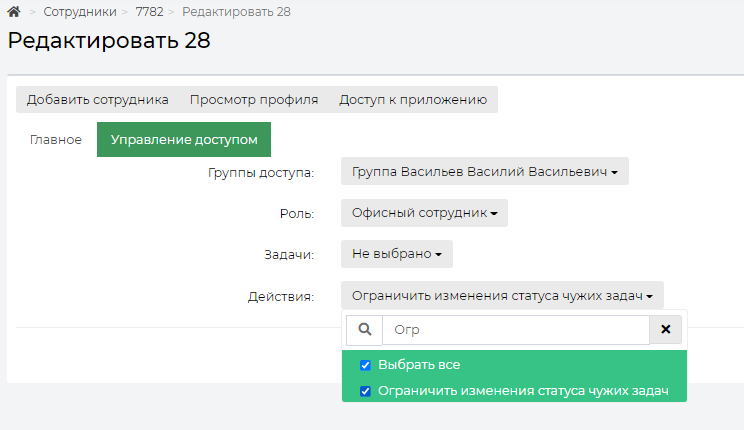Click the caret arrow on 'Действия' dropdown

pyautogui.click(x=650, y=297)
